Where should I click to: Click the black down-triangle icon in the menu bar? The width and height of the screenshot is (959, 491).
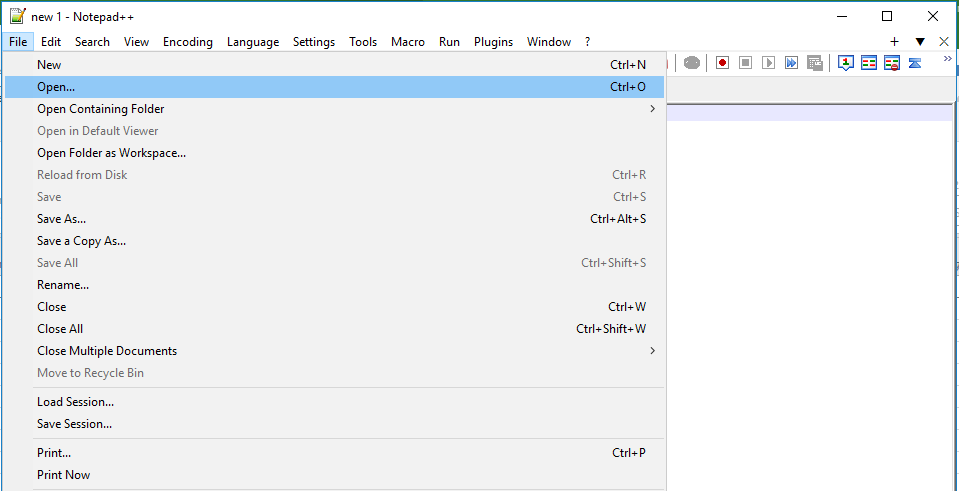920,42
